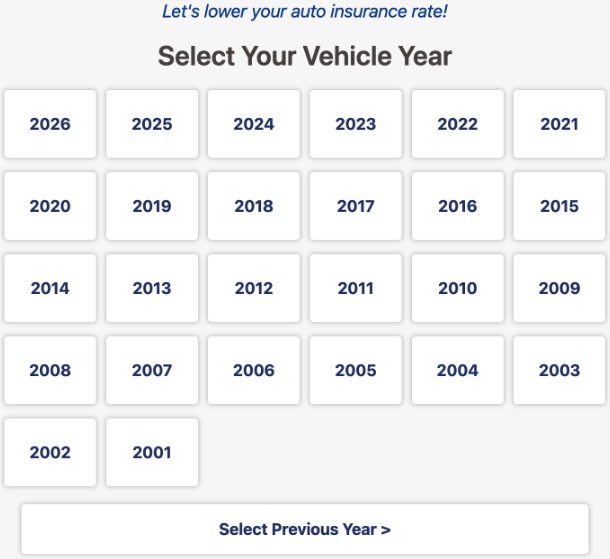Select 2015 as vehicle year
This screenshot has width=610, height=559.
click(559, 206)
